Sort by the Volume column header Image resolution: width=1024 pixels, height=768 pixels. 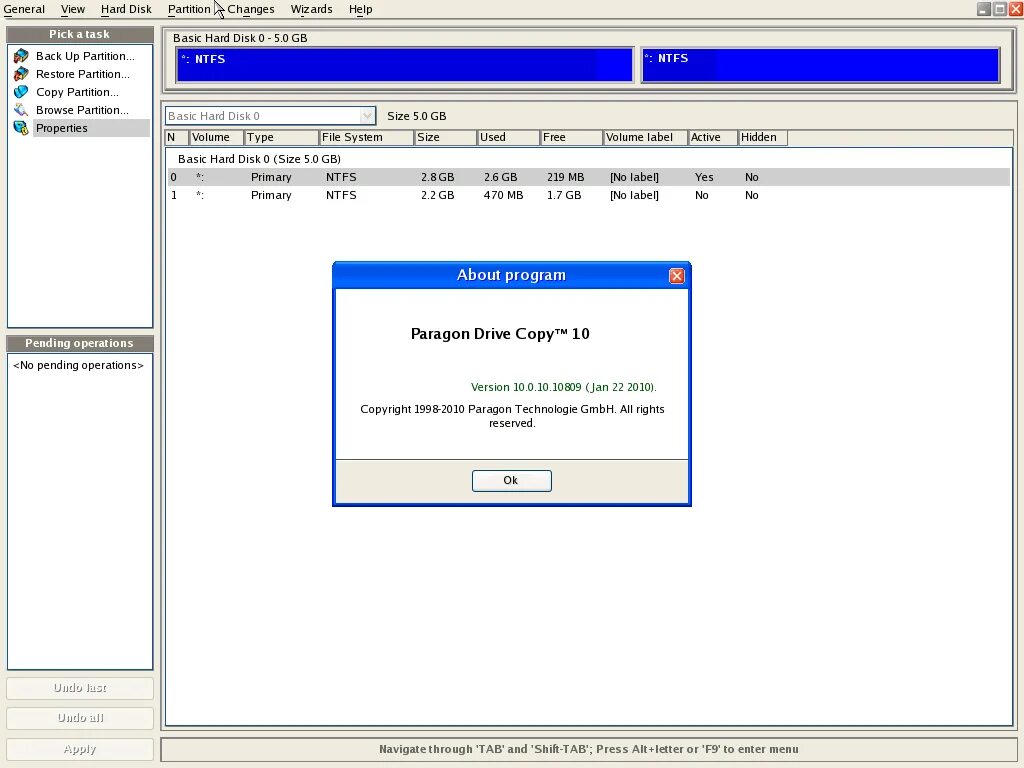tap(216, 137)
